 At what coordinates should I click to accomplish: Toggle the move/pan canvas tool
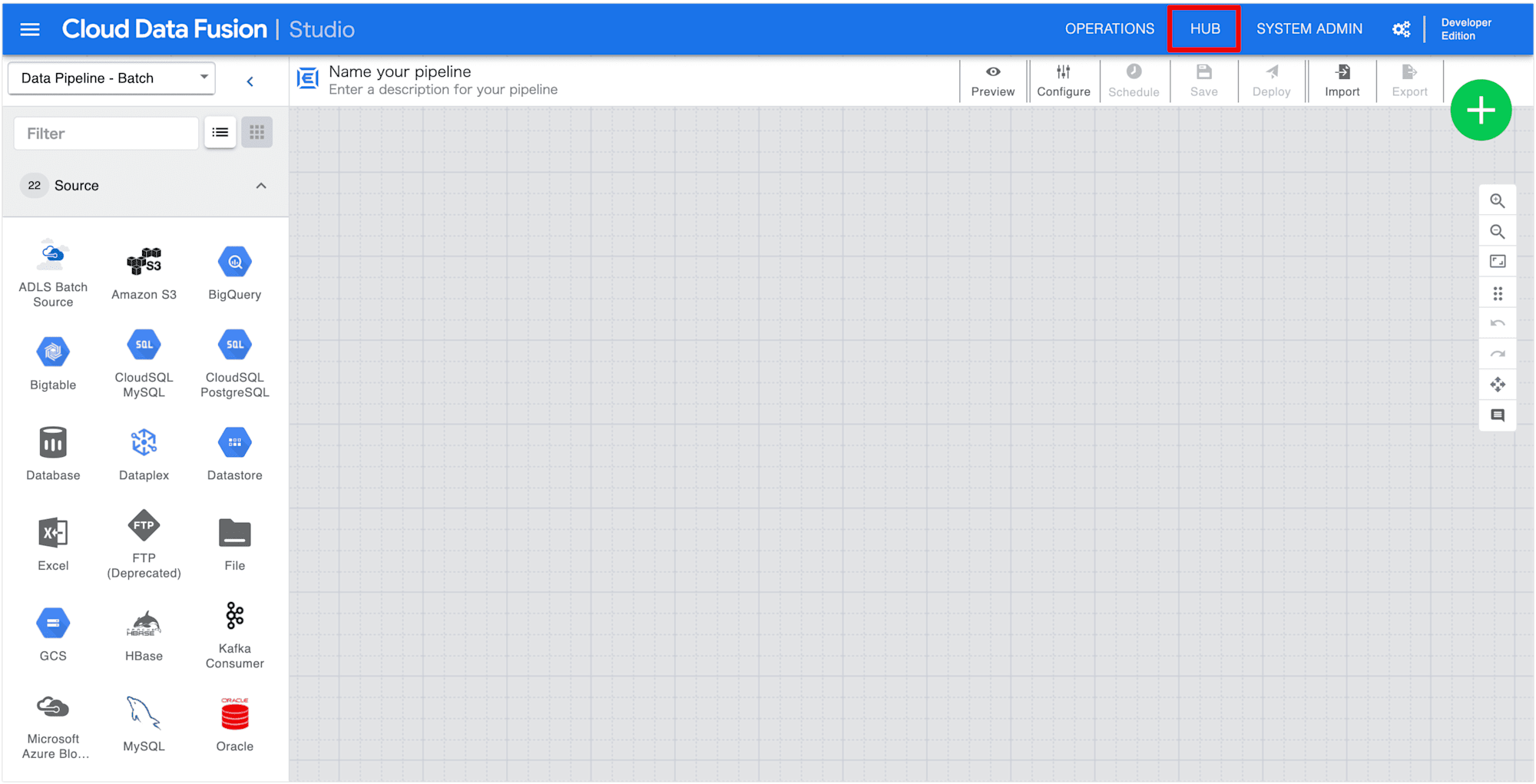(1498, 385)
